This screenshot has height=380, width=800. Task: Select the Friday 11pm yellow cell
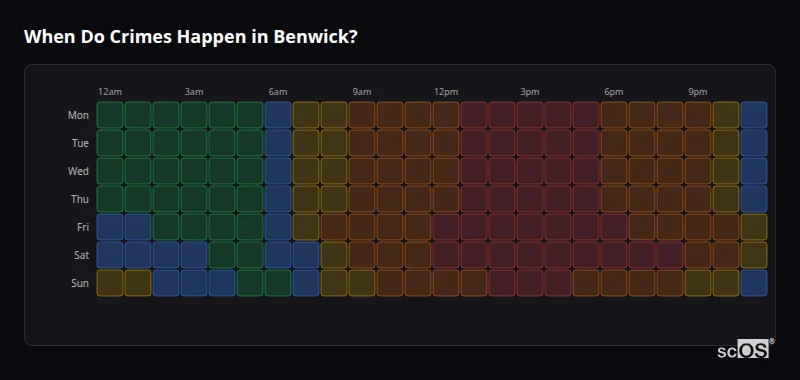click(754, 227)
